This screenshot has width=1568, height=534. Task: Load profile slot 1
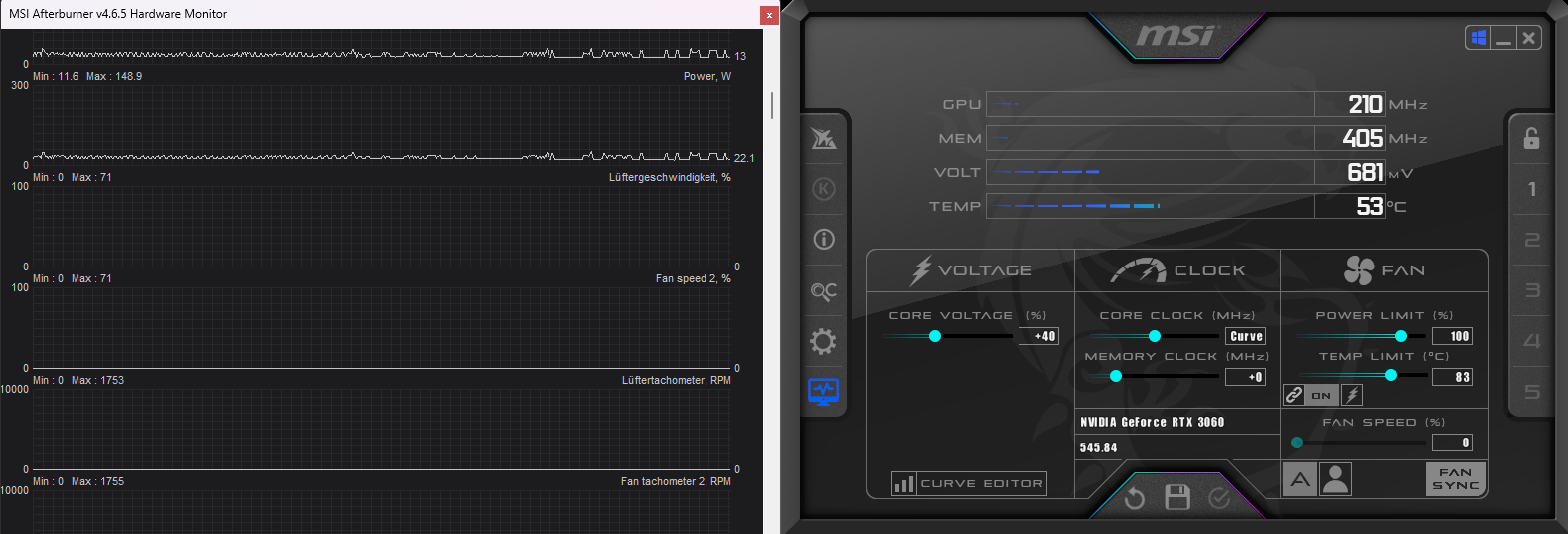point(1532,189)
